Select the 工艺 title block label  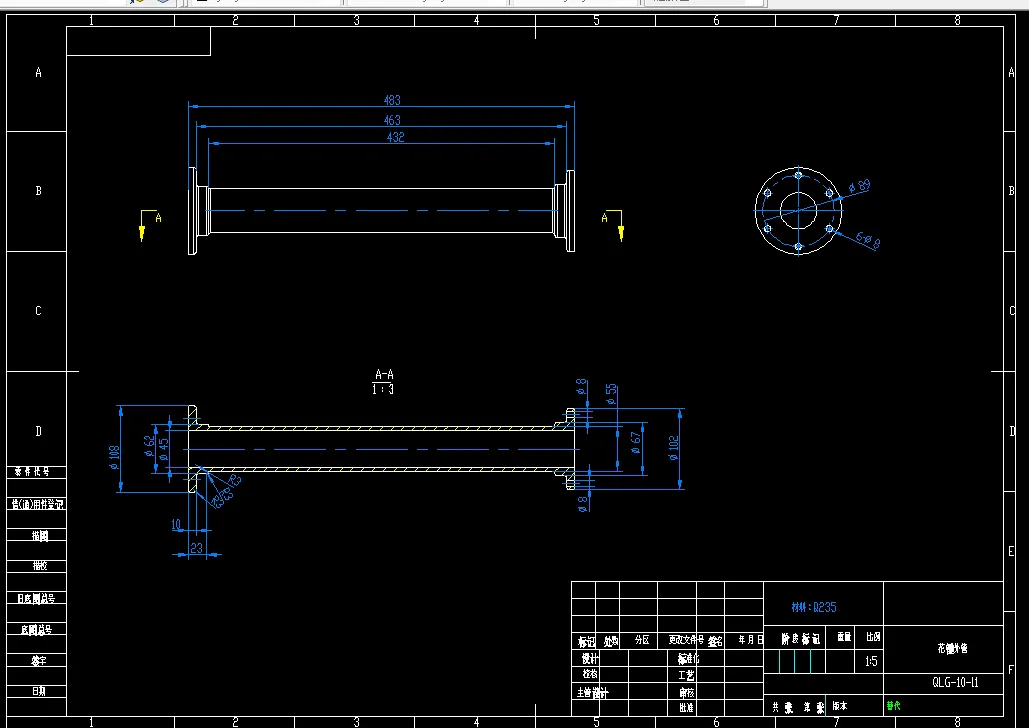tap(686, 675)
